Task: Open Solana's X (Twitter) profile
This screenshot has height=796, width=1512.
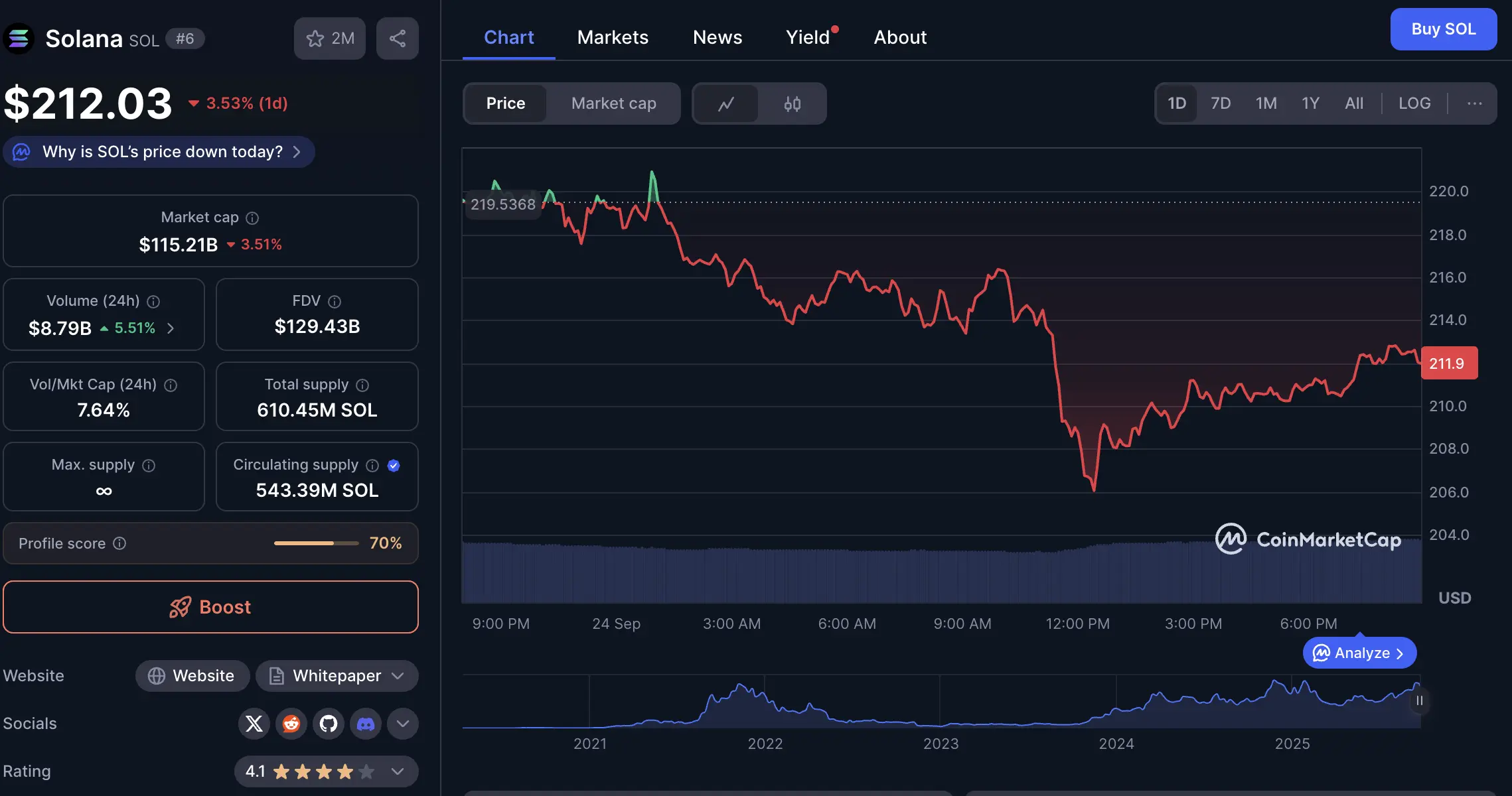Action: (x=254, y=723)
